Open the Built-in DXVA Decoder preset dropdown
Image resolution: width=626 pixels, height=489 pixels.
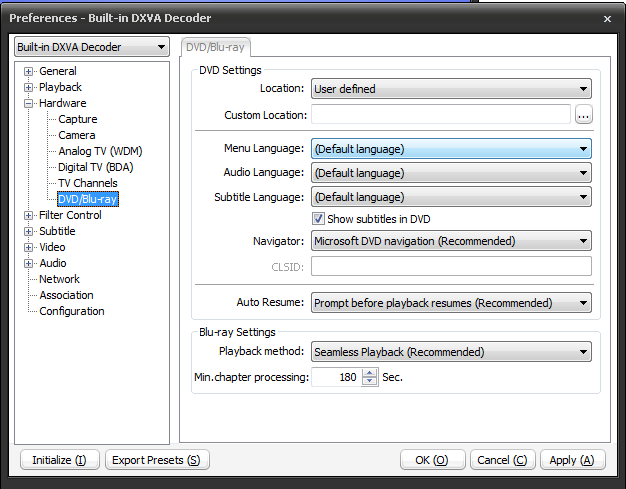coord(91,47)
